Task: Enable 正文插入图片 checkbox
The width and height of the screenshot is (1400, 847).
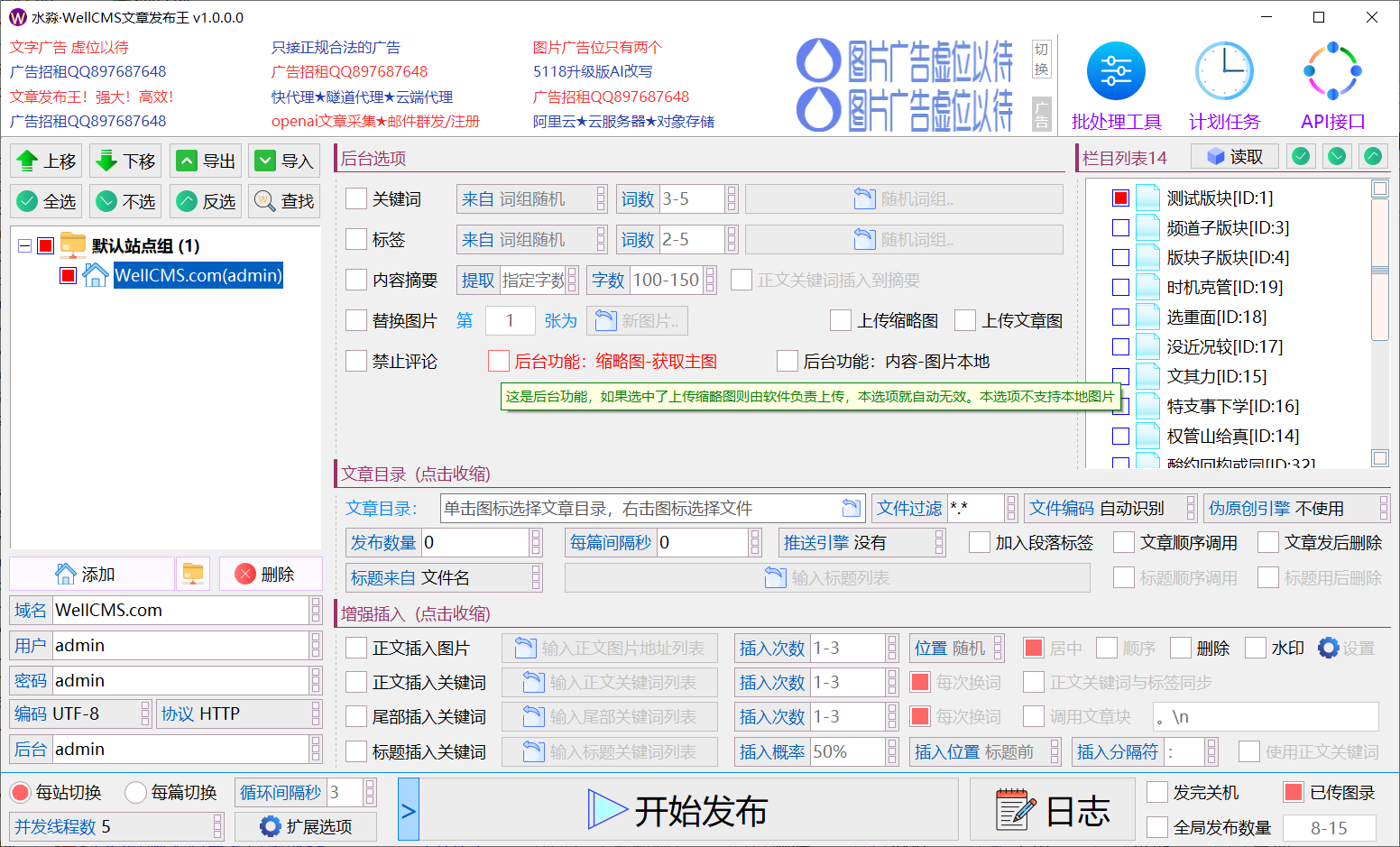Action: [x=356, y=648]
